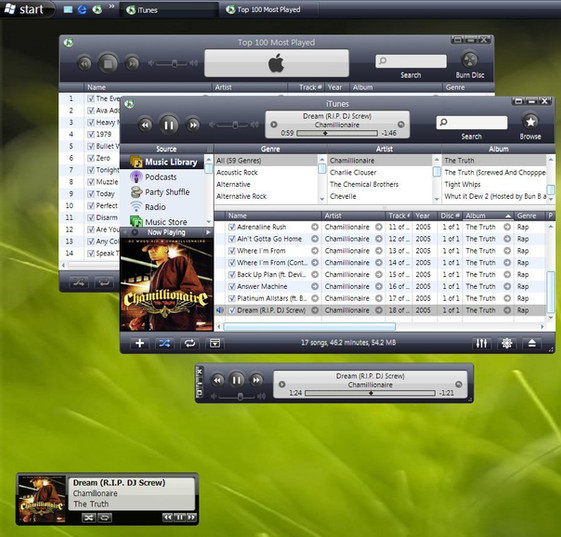561x537 pixels.
Task: Skip to next track in main iTunes window
Action: [193, 125]
